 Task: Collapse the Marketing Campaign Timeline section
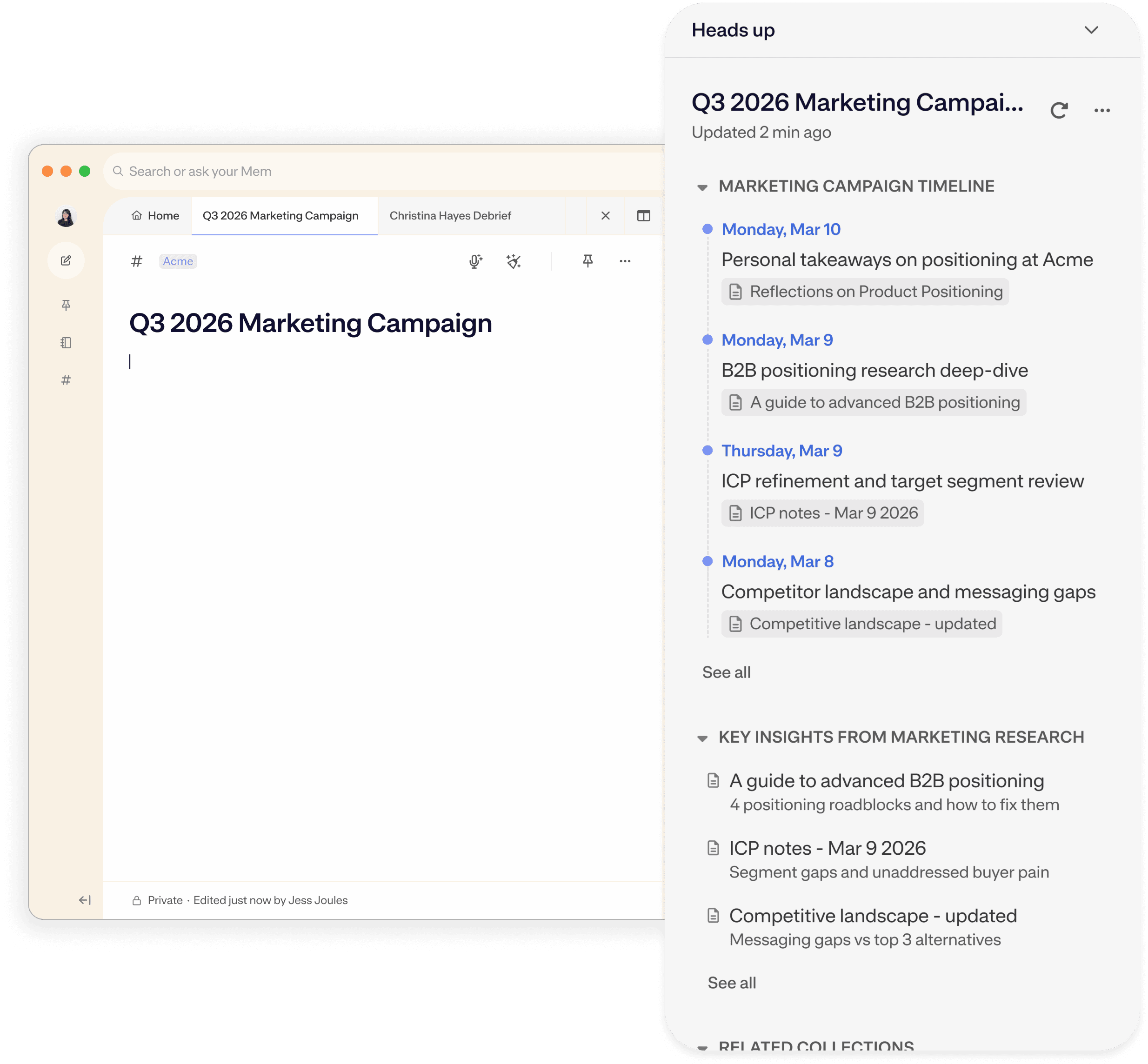702,187
